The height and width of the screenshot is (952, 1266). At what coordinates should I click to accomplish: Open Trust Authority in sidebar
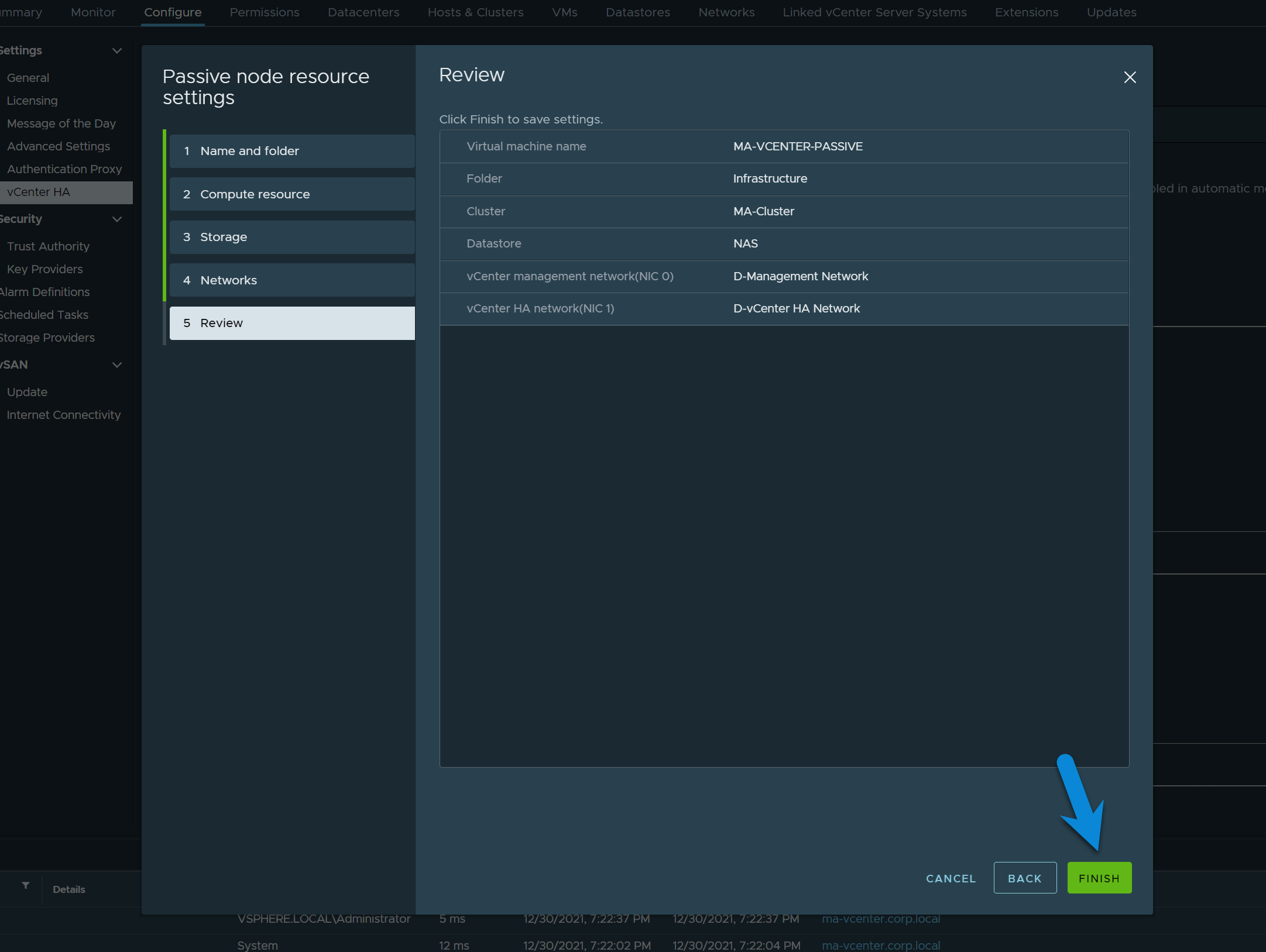(x=48, y=246)
